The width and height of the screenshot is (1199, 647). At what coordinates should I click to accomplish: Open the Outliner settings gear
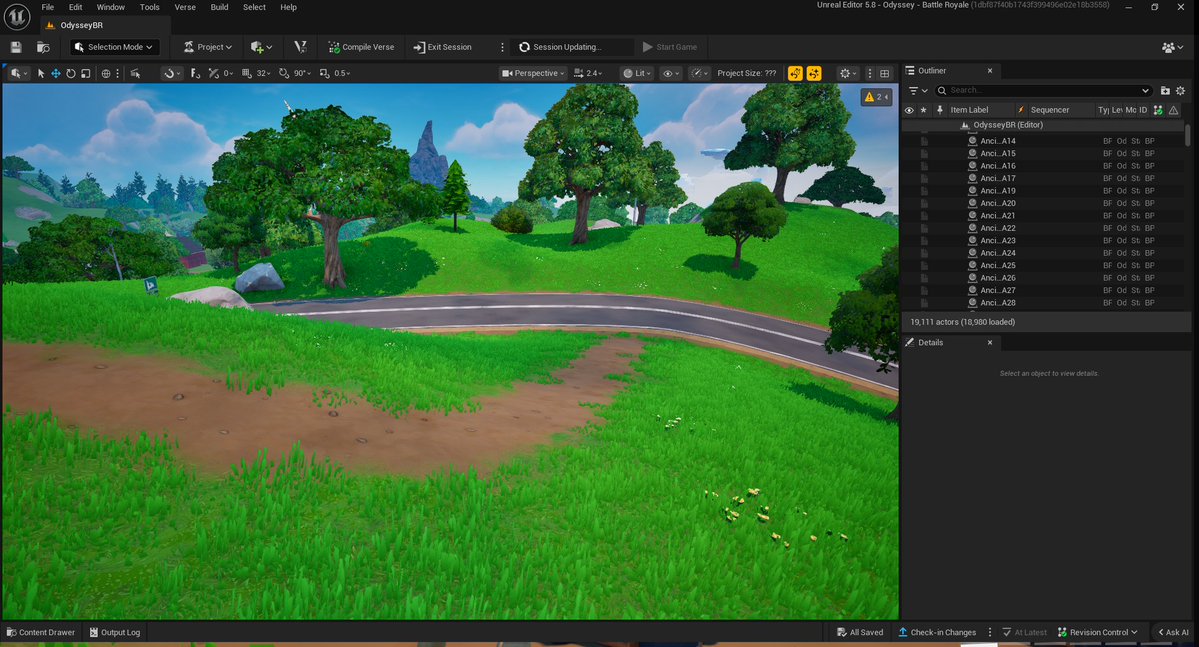1180,90
